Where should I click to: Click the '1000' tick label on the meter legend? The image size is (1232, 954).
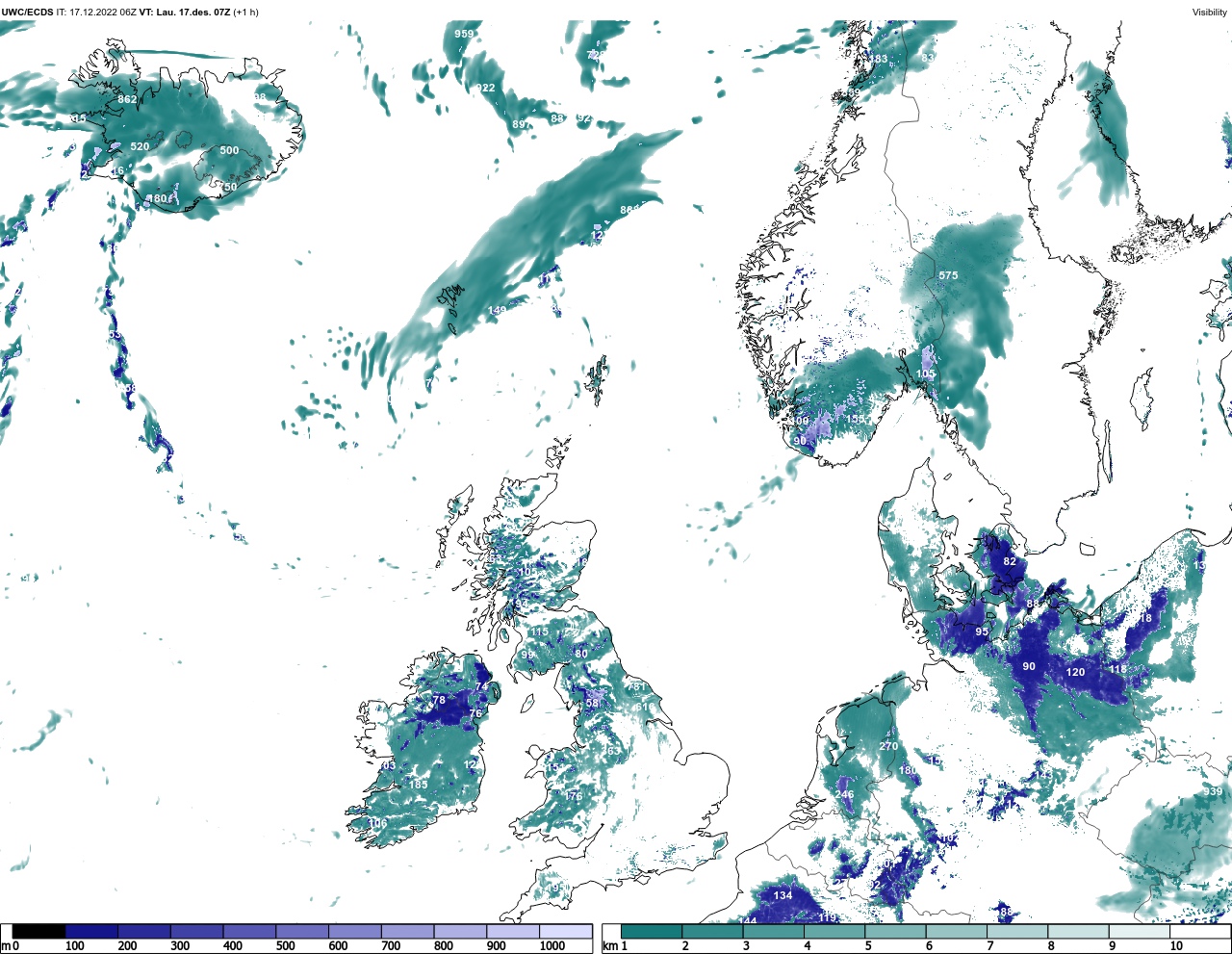pos(552,946)
